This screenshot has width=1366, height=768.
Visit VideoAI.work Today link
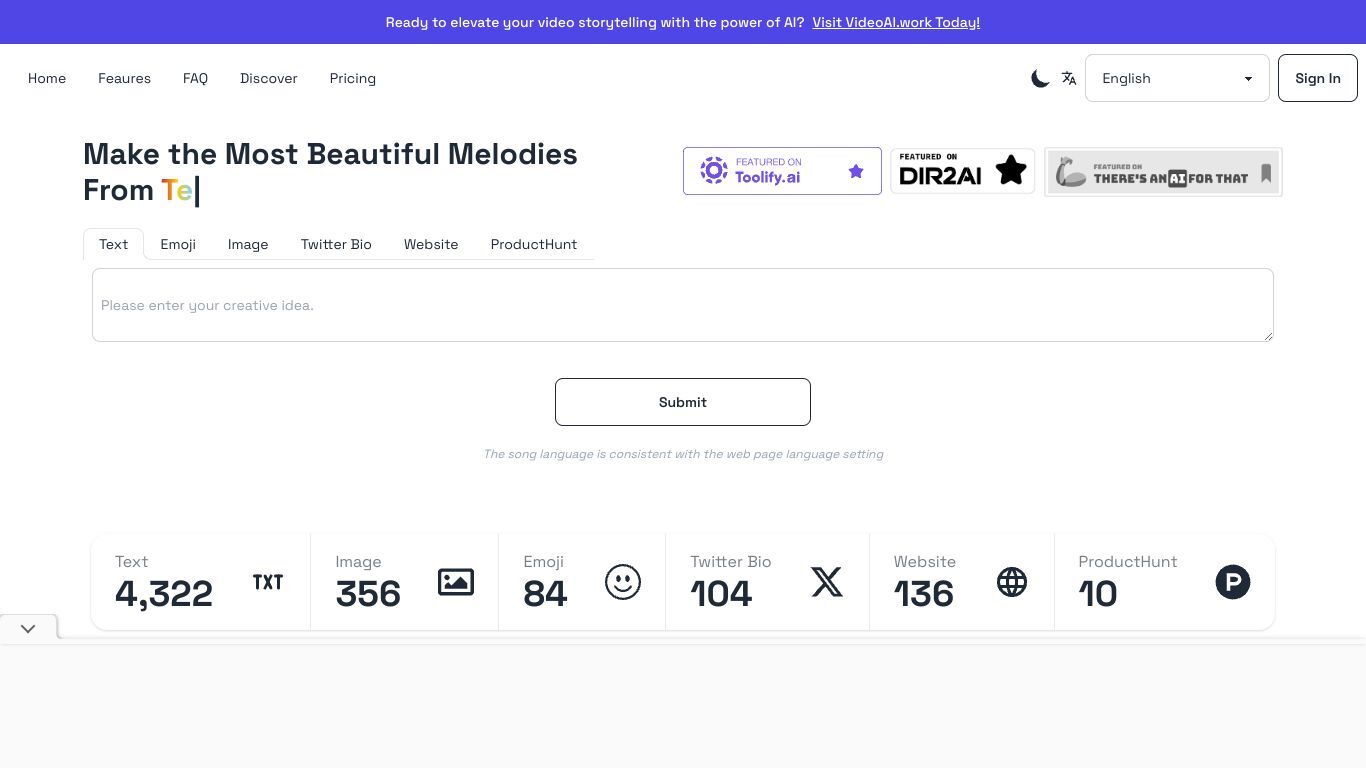click(896, 22)
